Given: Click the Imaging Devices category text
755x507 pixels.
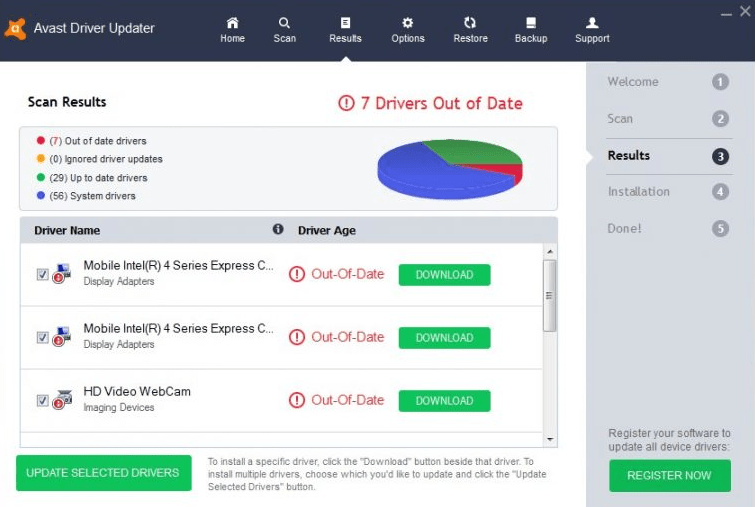Looking at the screenshot, I should [119, 407].
